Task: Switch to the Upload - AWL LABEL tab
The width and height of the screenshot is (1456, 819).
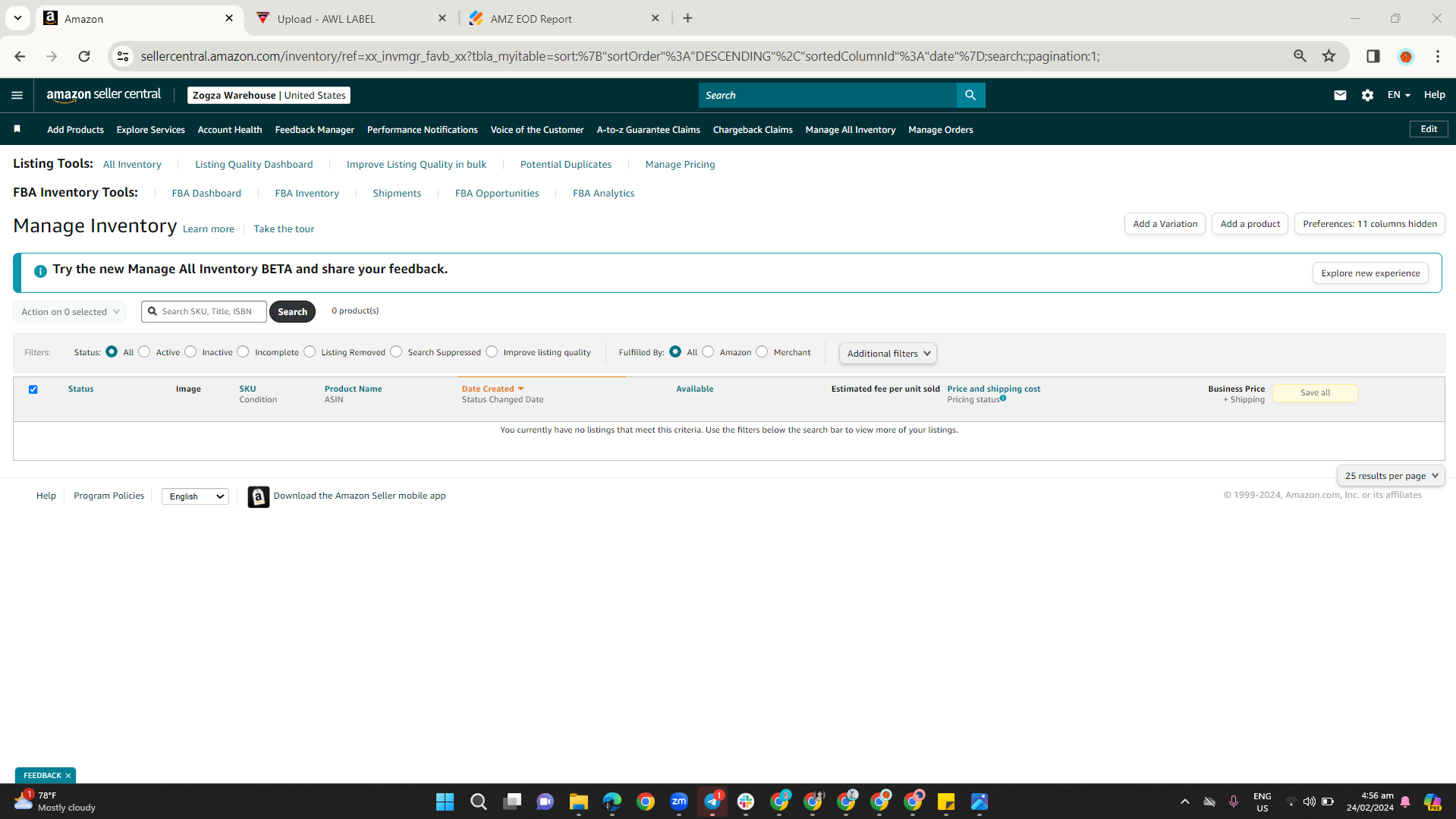Action: click(352, 18)
